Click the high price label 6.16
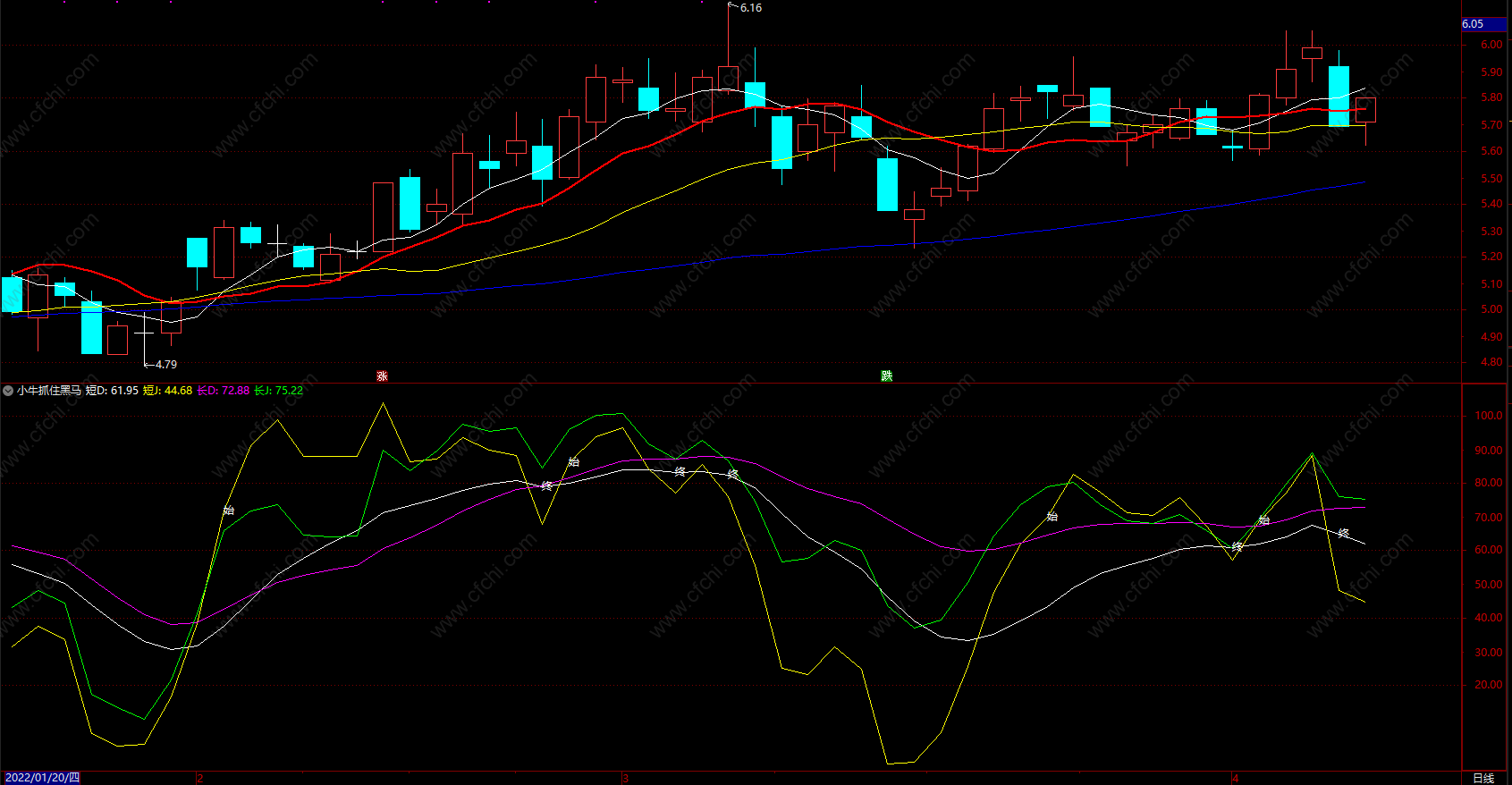This screenshot has width=1512, height=785. tap(751, 8)
